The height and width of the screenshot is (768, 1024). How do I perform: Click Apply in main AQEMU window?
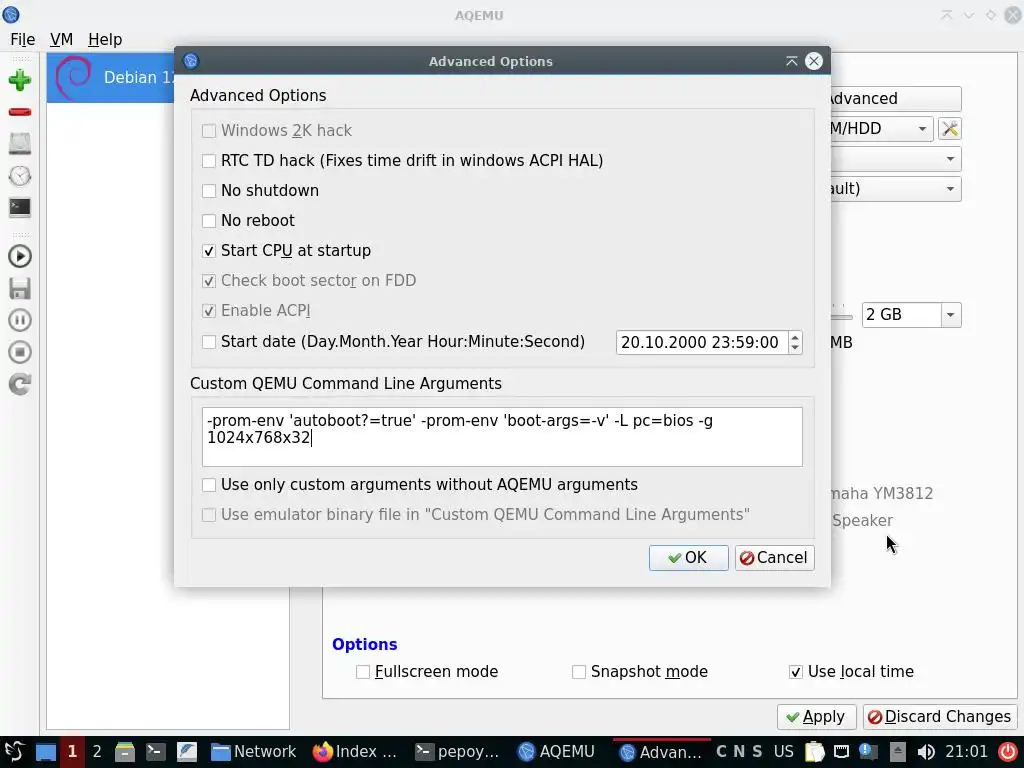[816, 716]
